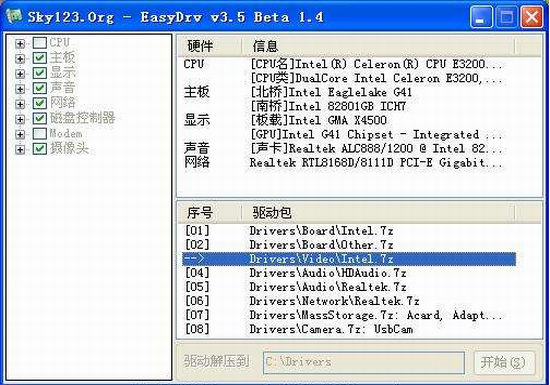This screenshot has width=550, height=385.
Task: Expand the CPU tree node
Action: click(20, 43)
